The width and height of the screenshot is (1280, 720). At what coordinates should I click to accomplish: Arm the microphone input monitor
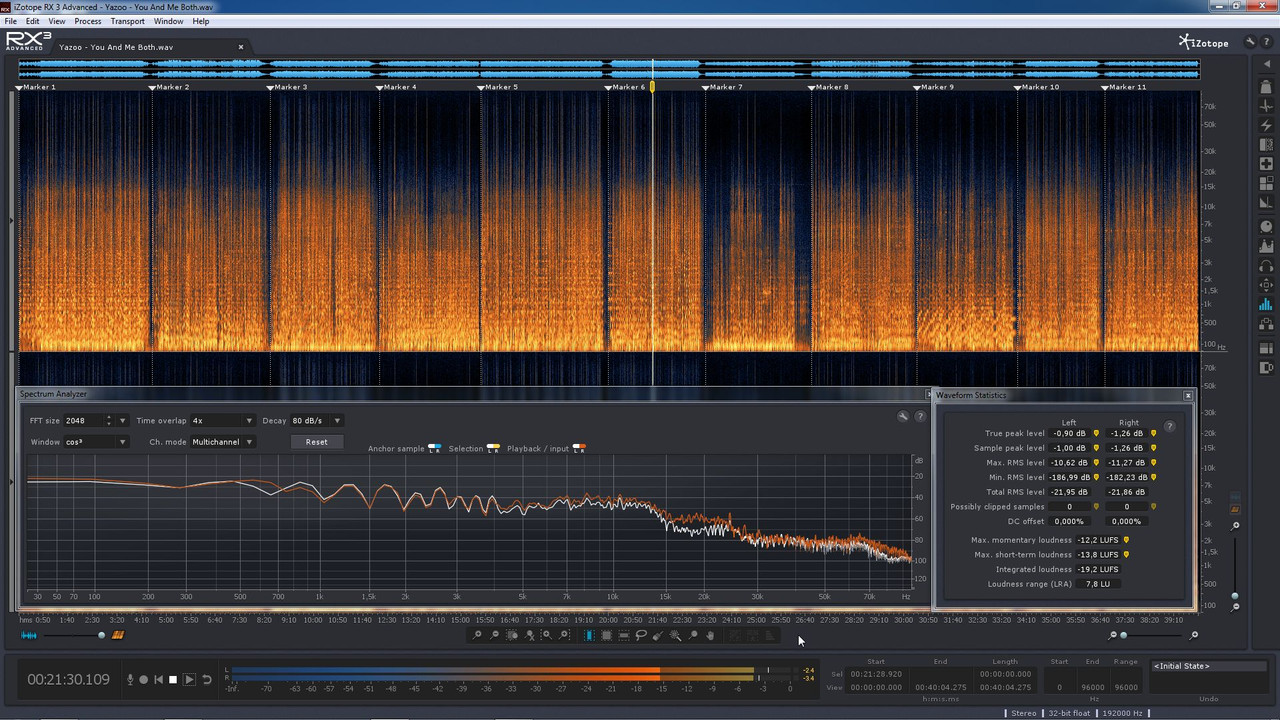130,679
